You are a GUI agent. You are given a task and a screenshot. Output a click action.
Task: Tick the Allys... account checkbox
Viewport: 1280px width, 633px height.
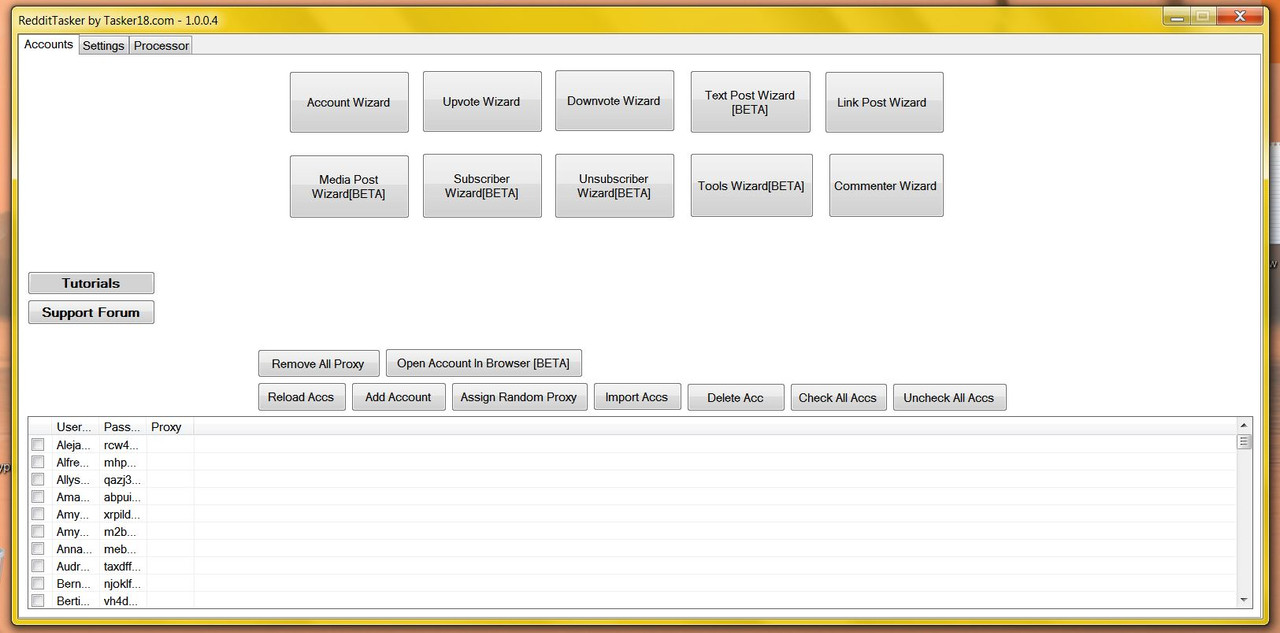pos(38,480)
